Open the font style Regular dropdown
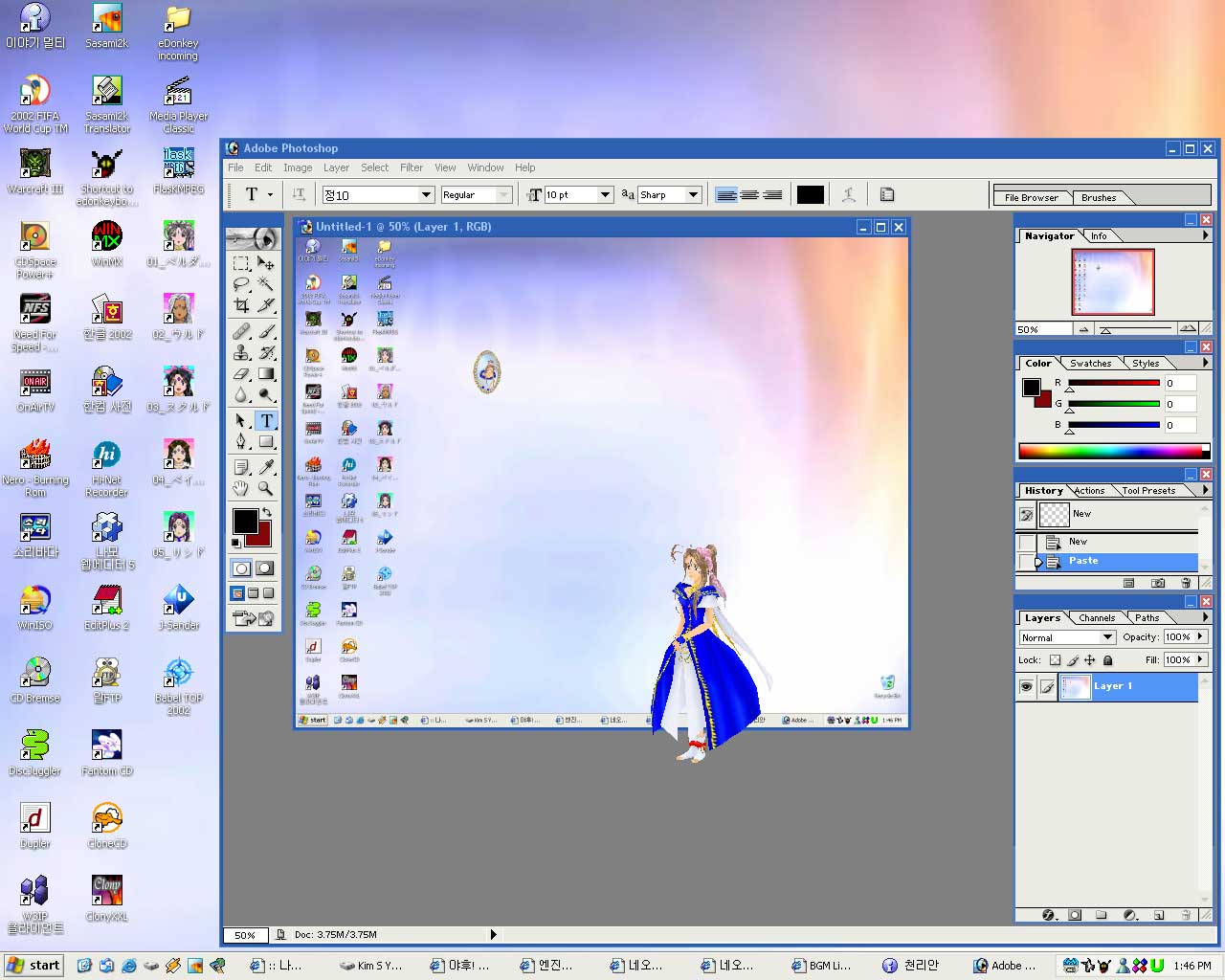Image resolution: width=1225 pixels, height=980 pixels. (503, 194)
